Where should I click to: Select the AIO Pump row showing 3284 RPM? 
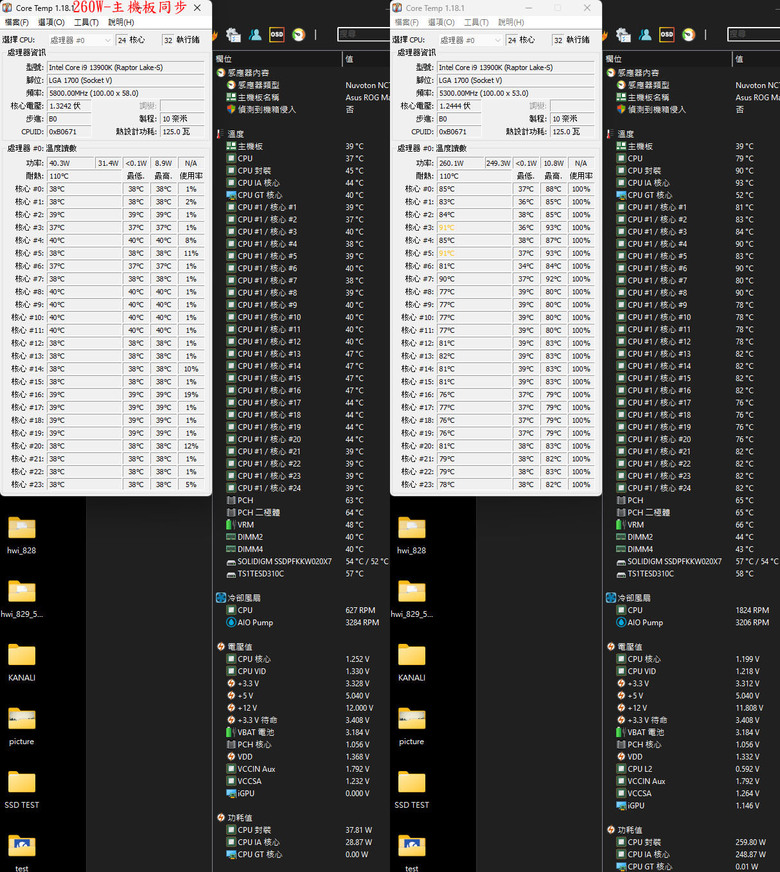tap(303, 622)
